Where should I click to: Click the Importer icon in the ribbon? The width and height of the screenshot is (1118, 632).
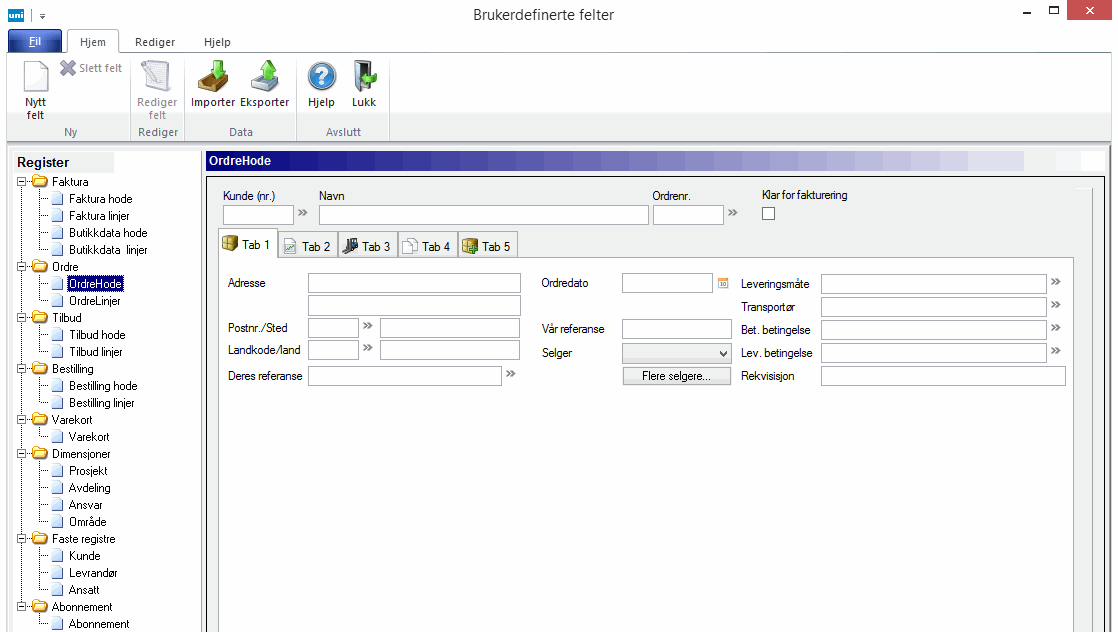[x=212, y=77]
